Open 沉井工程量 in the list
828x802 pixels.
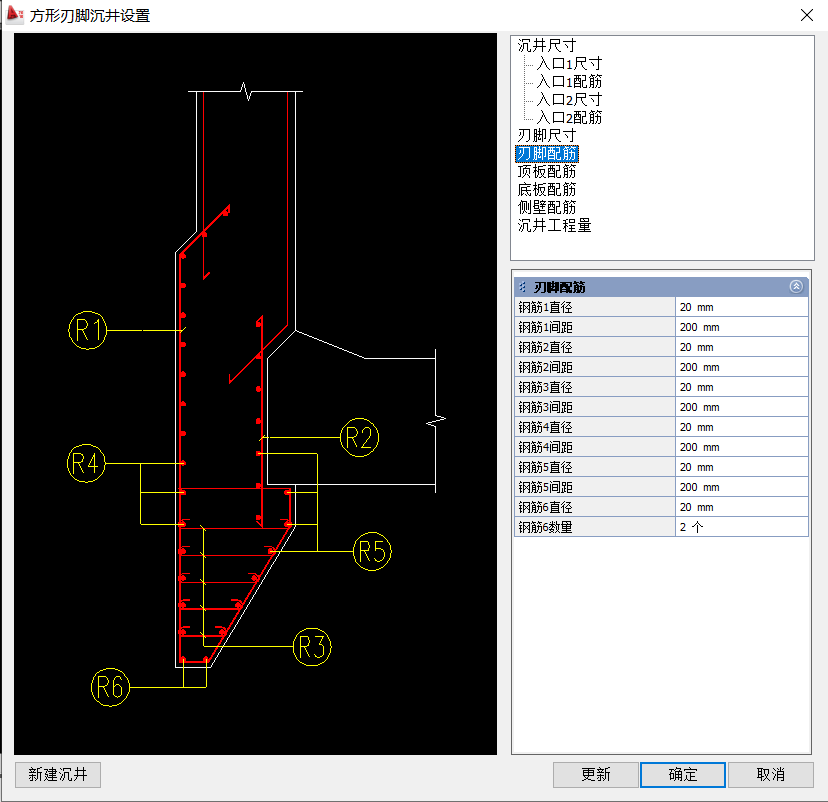pos(554,225)
